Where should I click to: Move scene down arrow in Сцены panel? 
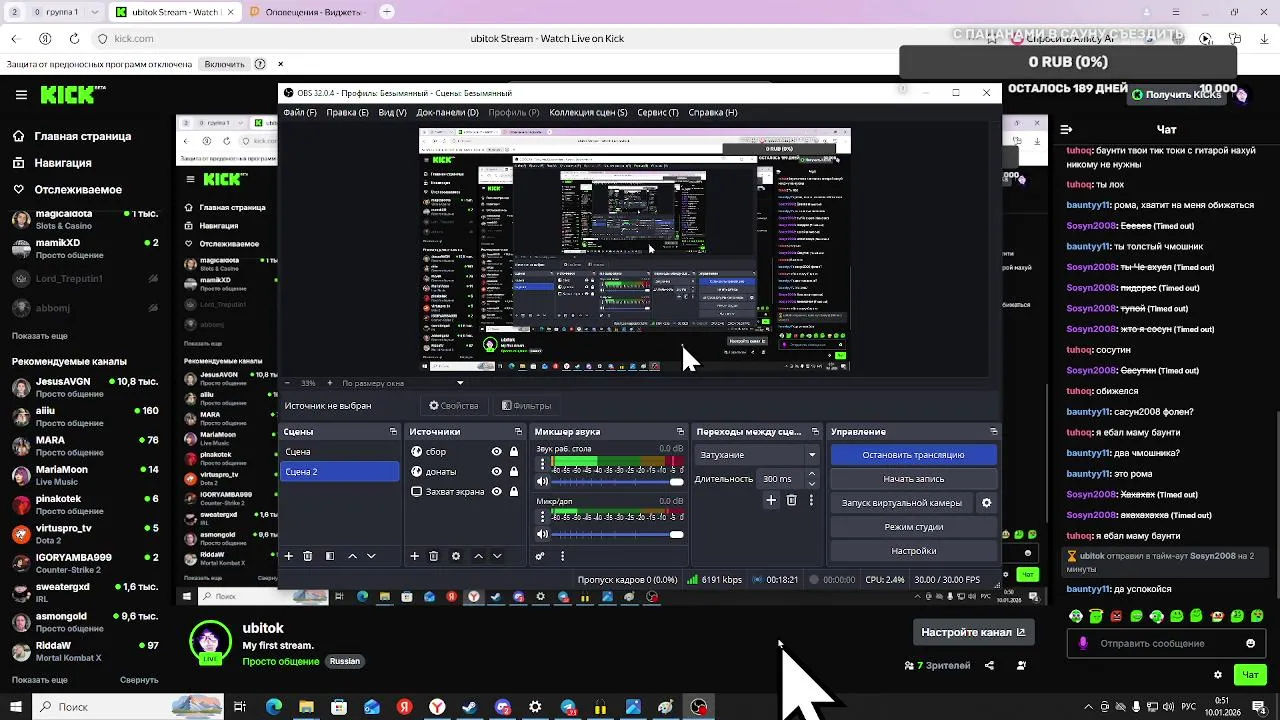pyautogui.click(x=371, y=556)
